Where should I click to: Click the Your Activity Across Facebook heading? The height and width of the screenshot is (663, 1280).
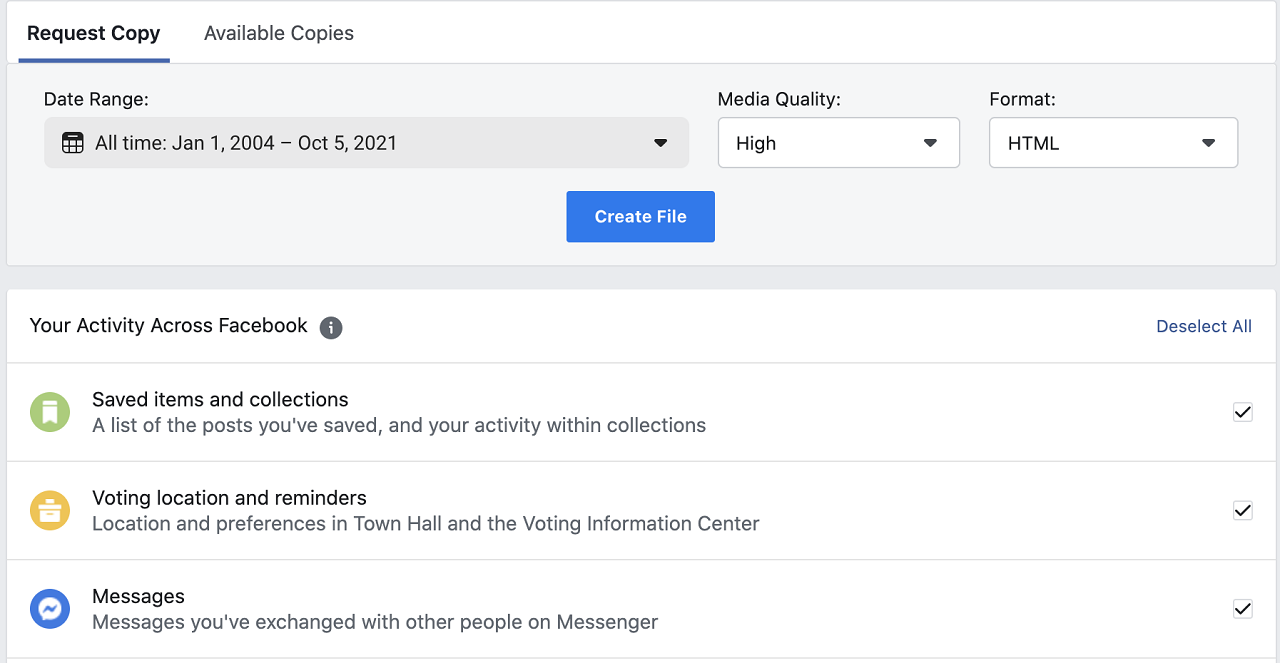169,325
